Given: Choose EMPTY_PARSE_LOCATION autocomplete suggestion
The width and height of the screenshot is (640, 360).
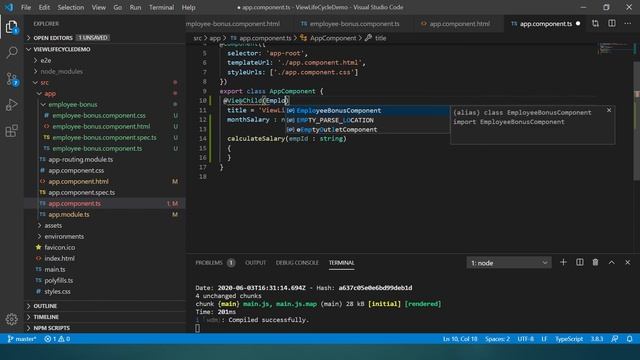Looking at the screenshot, I should tap(367, 120).
